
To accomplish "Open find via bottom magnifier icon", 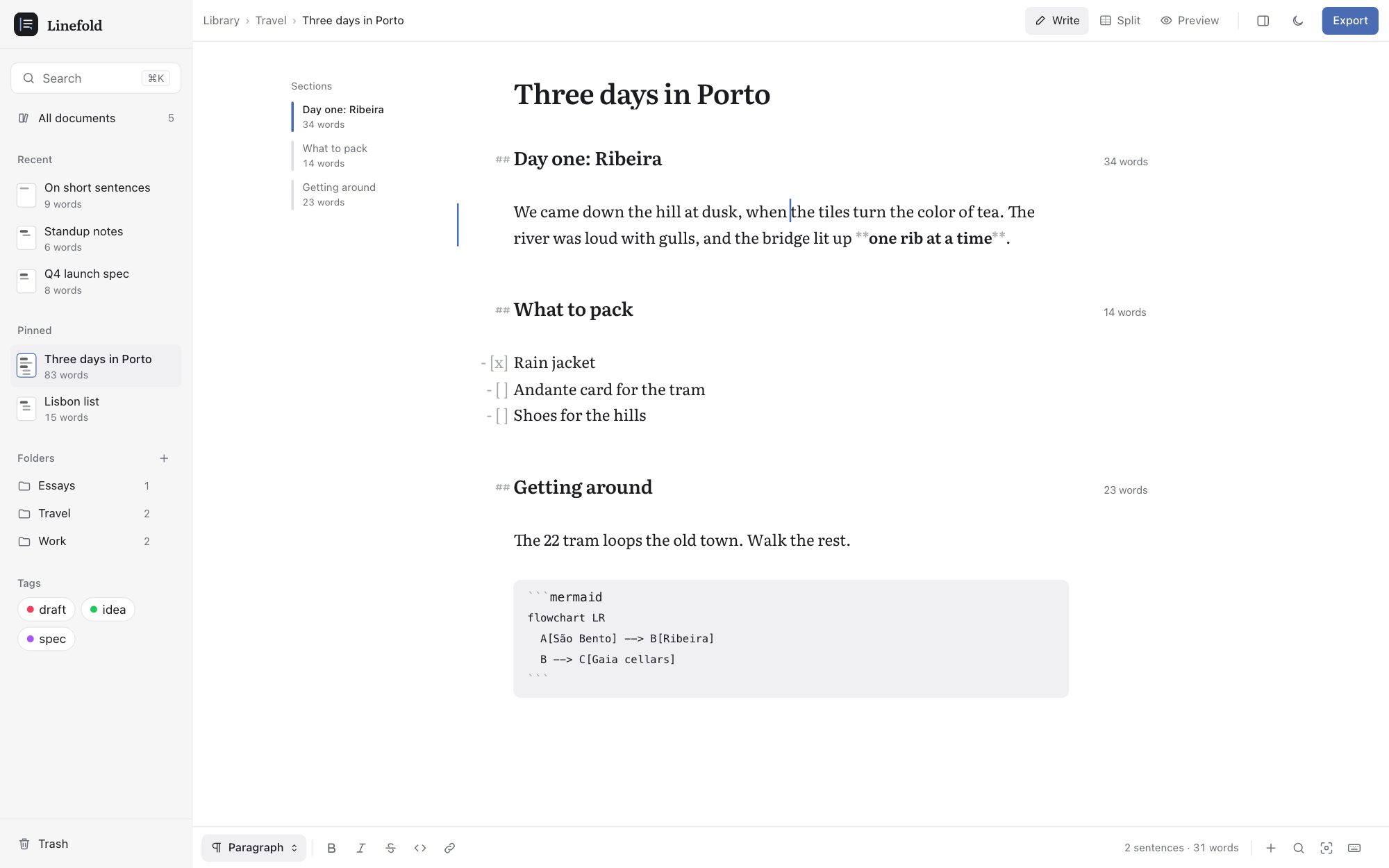I will click(1299, 848).
